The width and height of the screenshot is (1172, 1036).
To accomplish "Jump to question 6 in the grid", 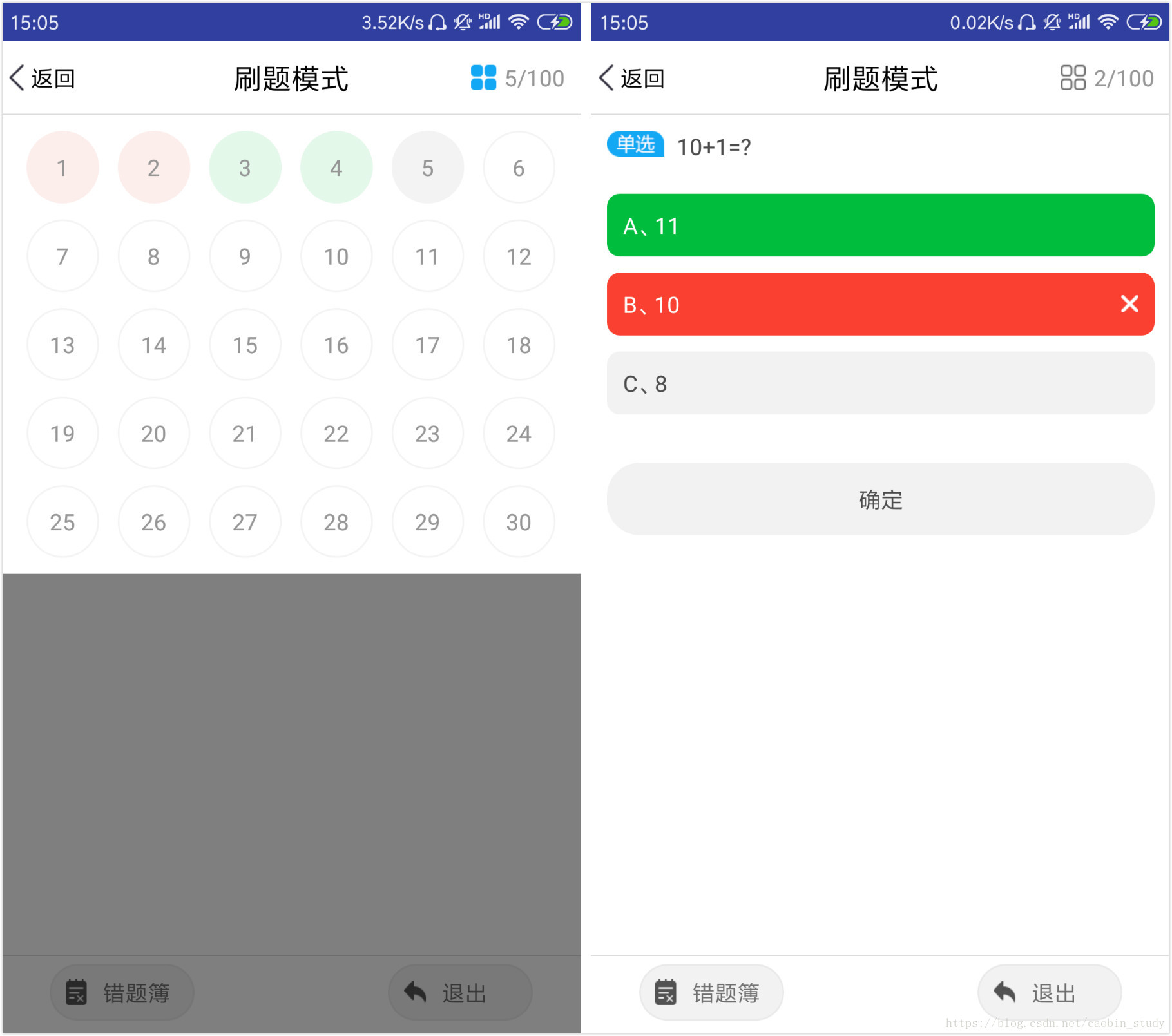I will point(519,168).
